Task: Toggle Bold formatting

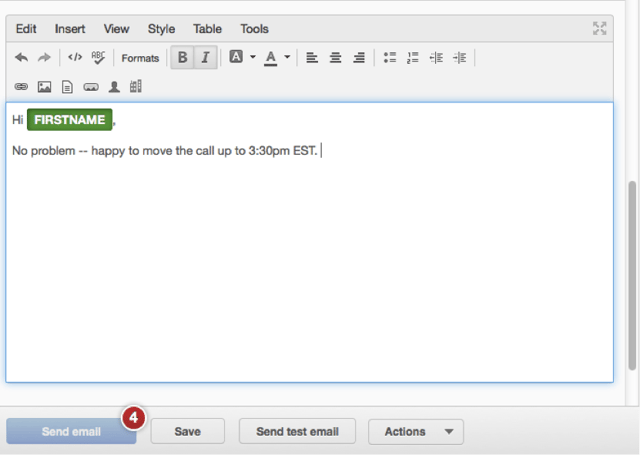Action: 182,58
